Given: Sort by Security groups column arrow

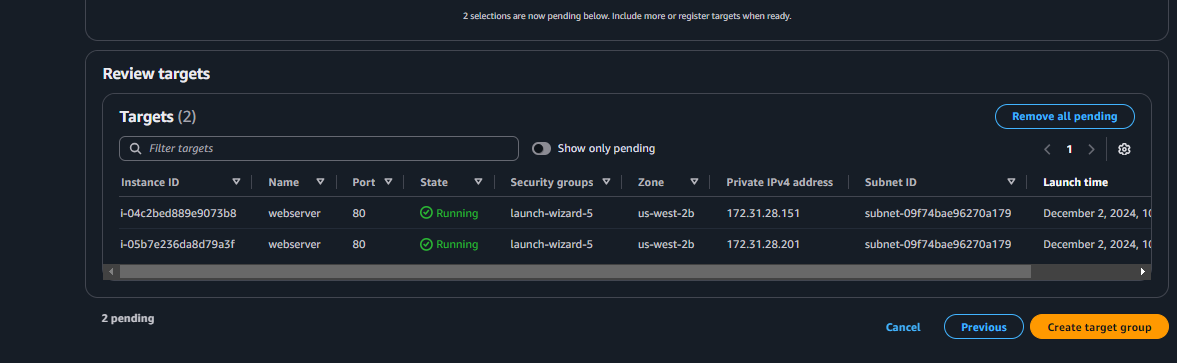Looking at the screenshot, I should coord(606,182).
